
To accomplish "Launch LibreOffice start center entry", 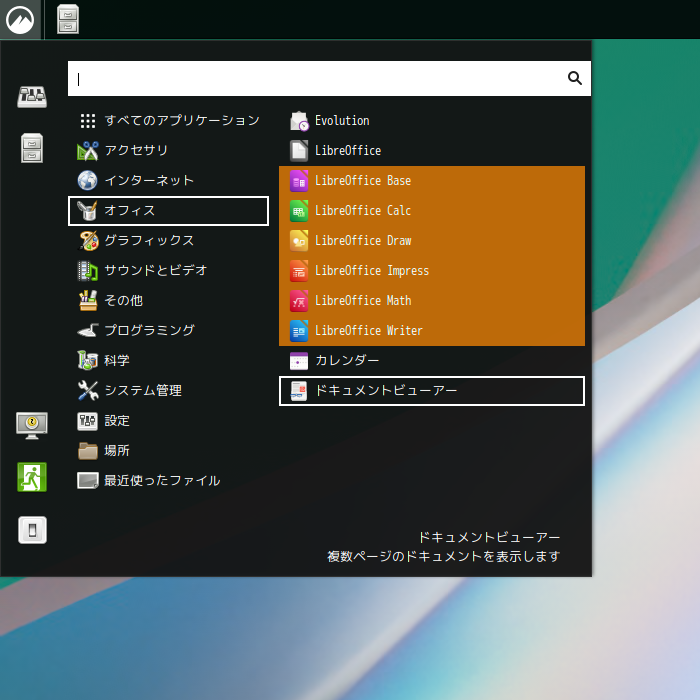I will (x=432, y=150).
